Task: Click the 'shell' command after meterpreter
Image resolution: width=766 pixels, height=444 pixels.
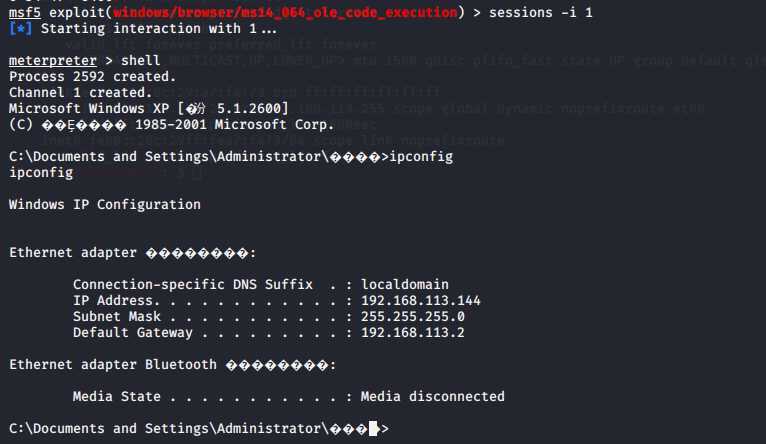Action: [x=141, y=61]
